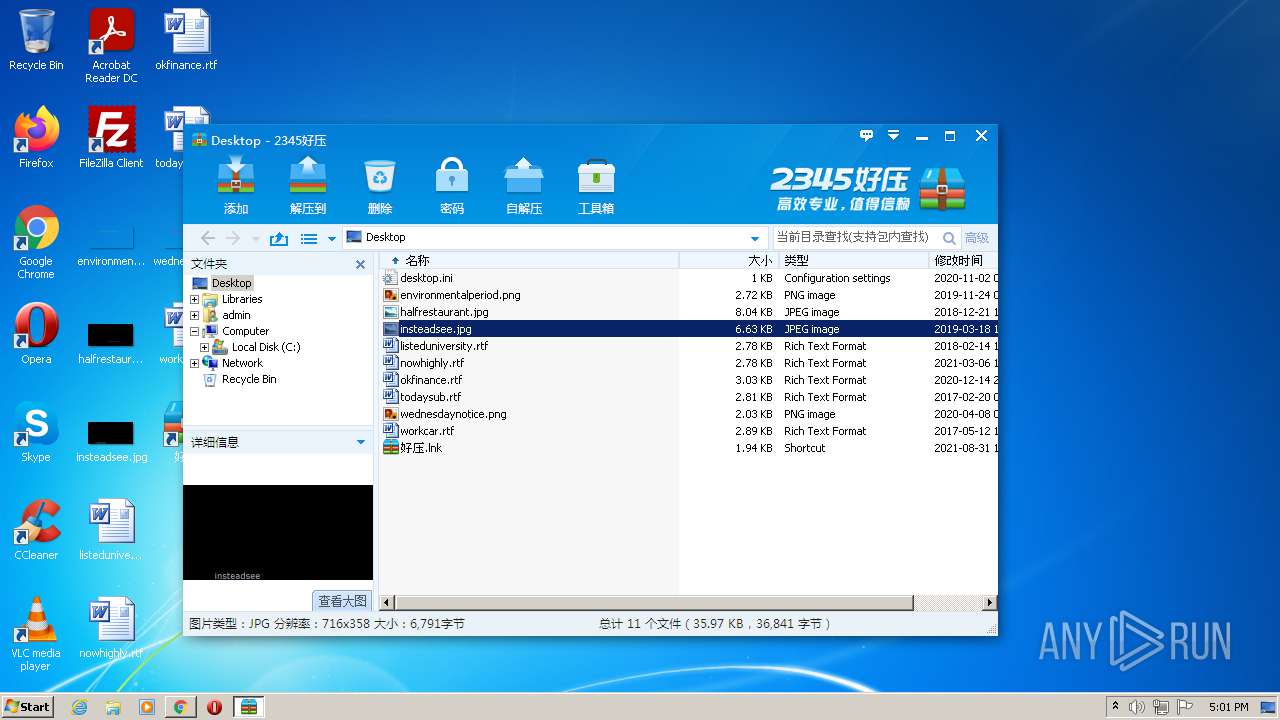
Task: Click the Acrobat Reader DC desktop icon
Action: click(x=111, y=46)
